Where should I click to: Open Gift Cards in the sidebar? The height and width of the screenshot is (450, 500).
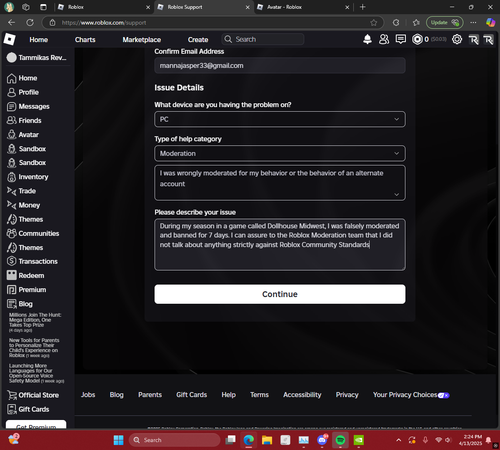coord(28,409)
